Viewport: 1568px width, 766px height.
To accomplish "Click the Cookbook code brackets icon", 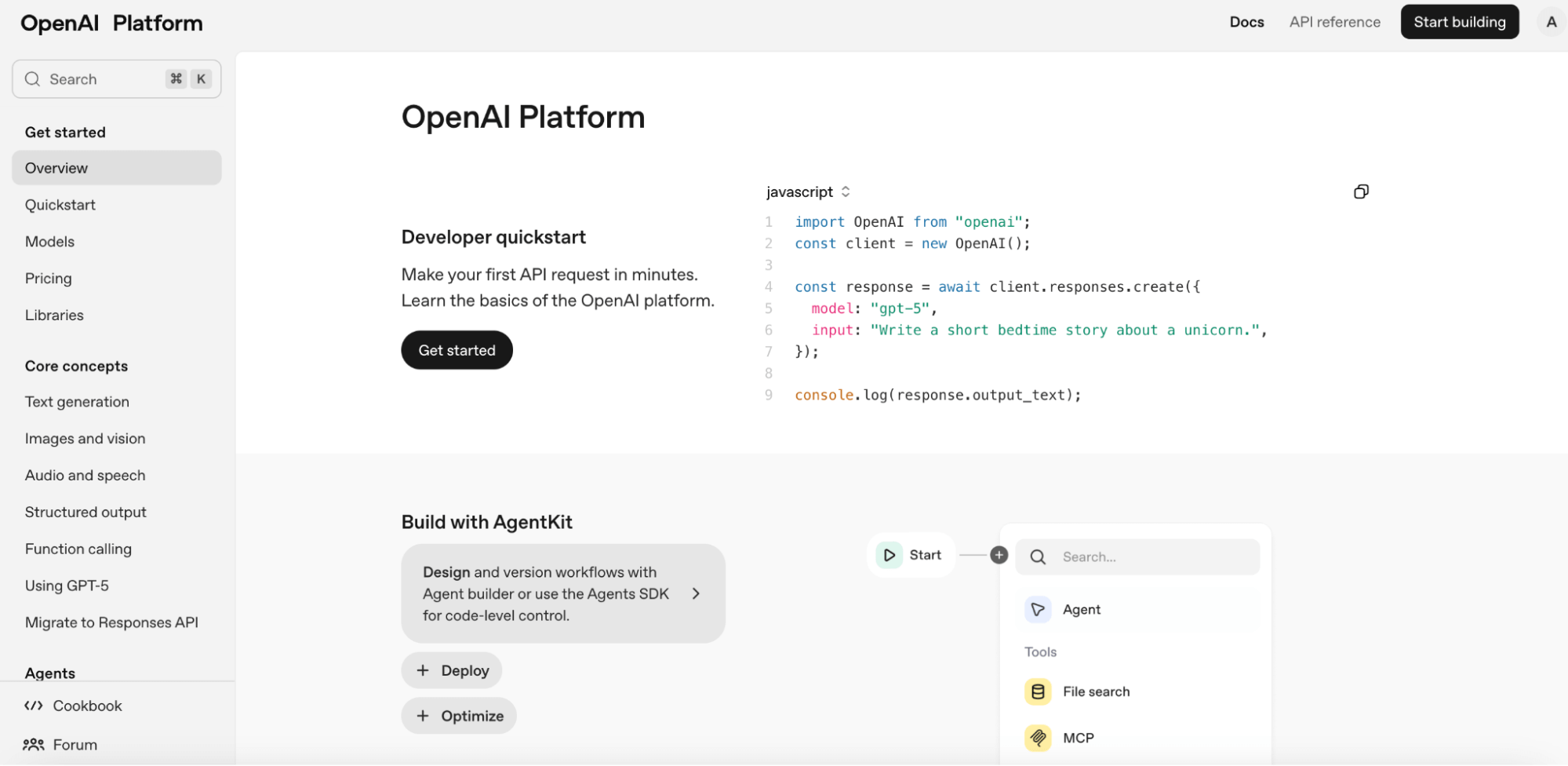I will 34,706.
